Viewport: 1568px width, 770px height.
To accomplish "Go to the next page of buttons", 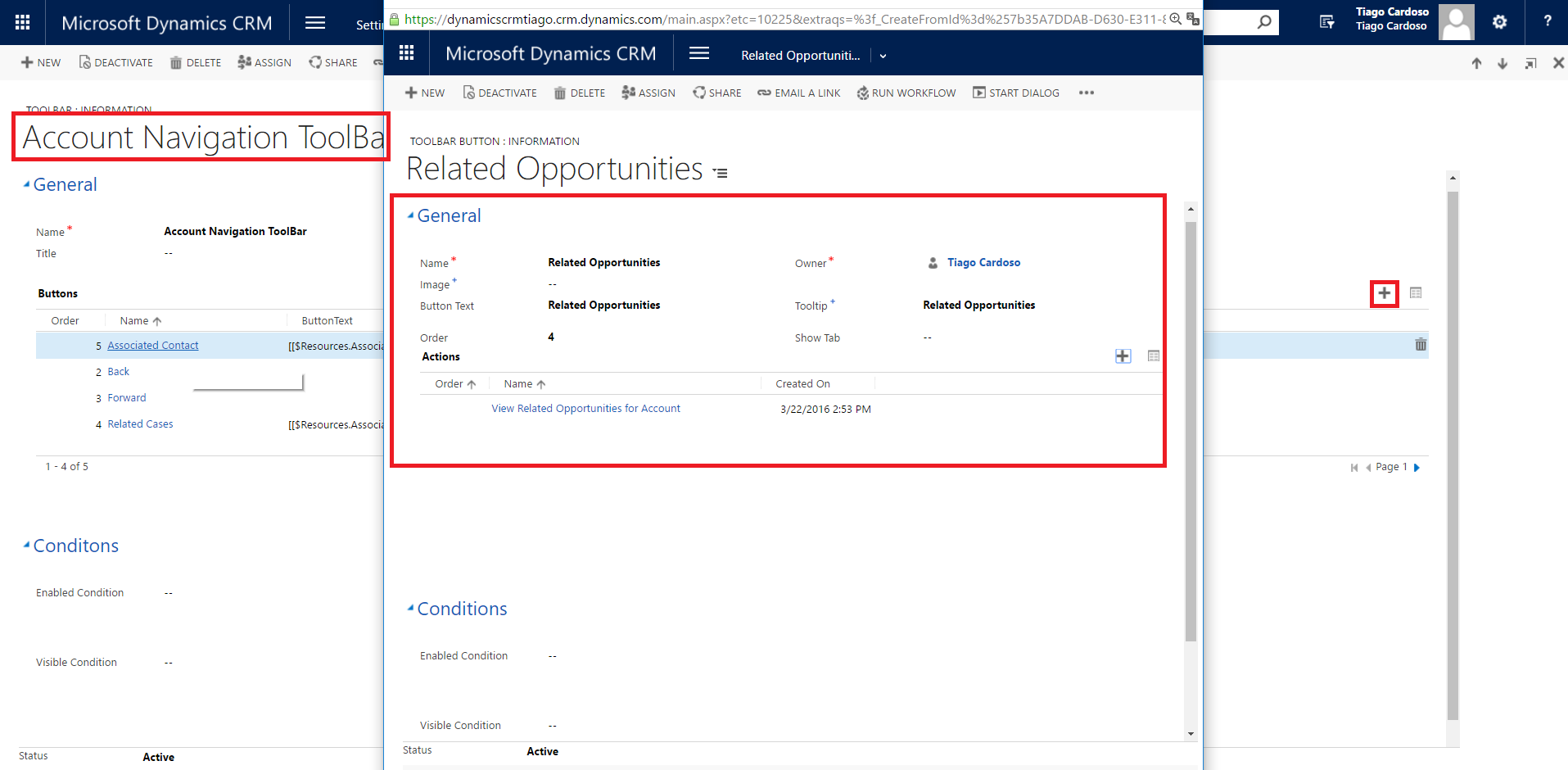I will pyautogui.click(x=1417, y=468).
